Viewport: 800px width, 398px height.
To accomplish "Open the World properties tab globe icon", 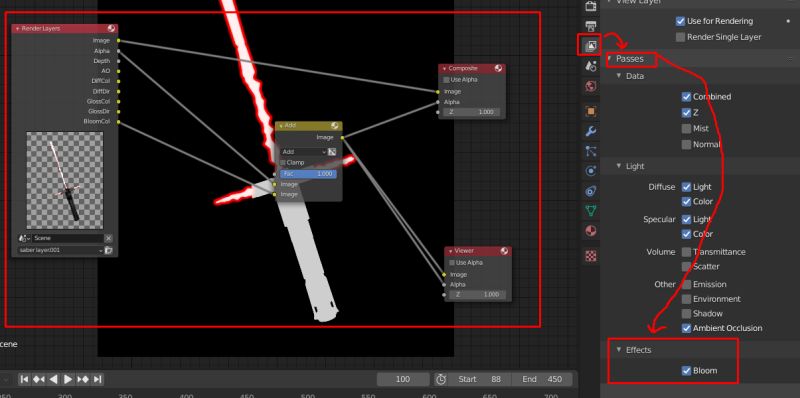I will click(590, 86).
